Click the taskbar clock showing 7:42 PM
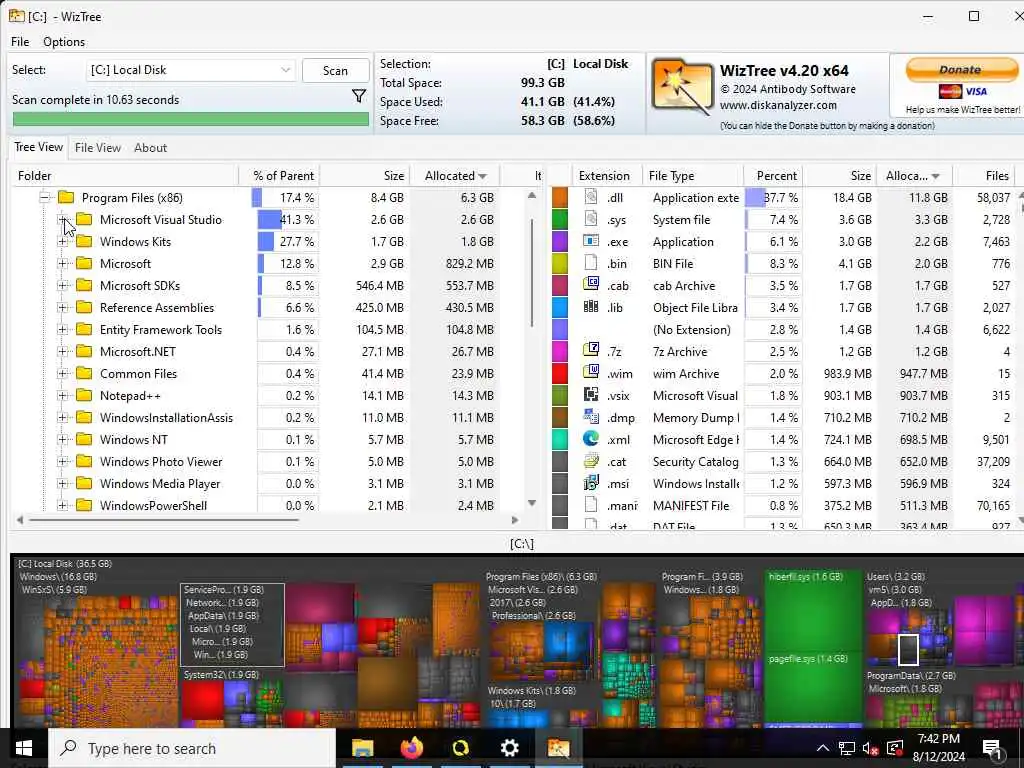Viewport: 1024px width, 768px height. click(938, 739)
